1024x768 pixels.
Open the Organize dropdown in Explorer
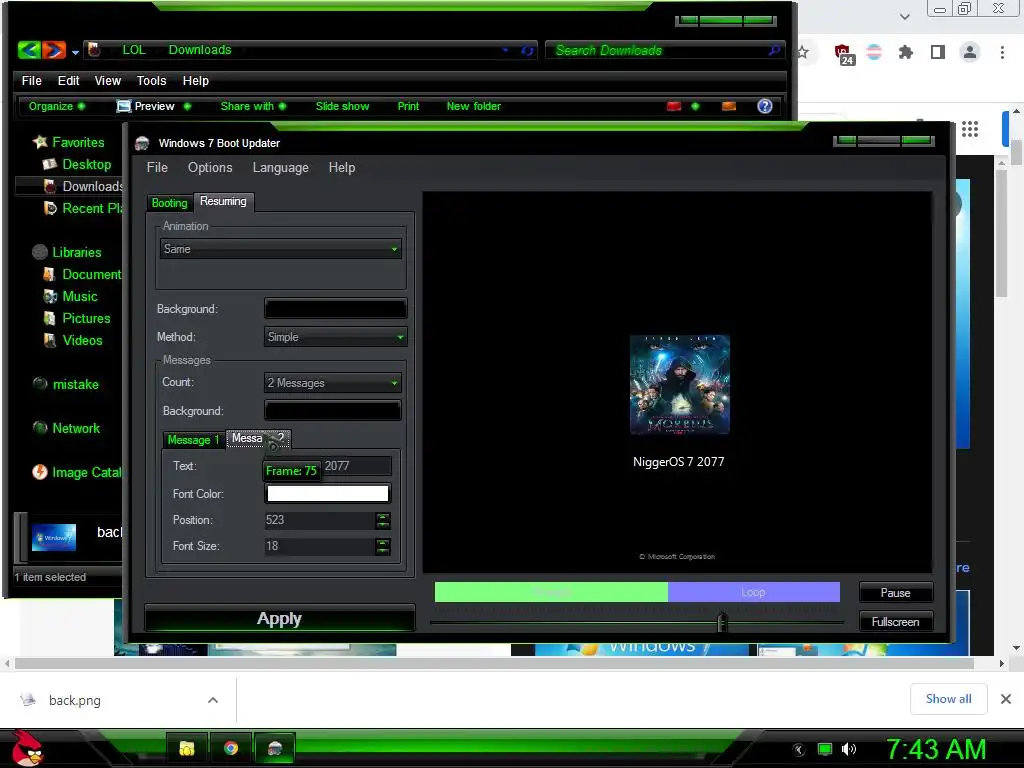56,106
